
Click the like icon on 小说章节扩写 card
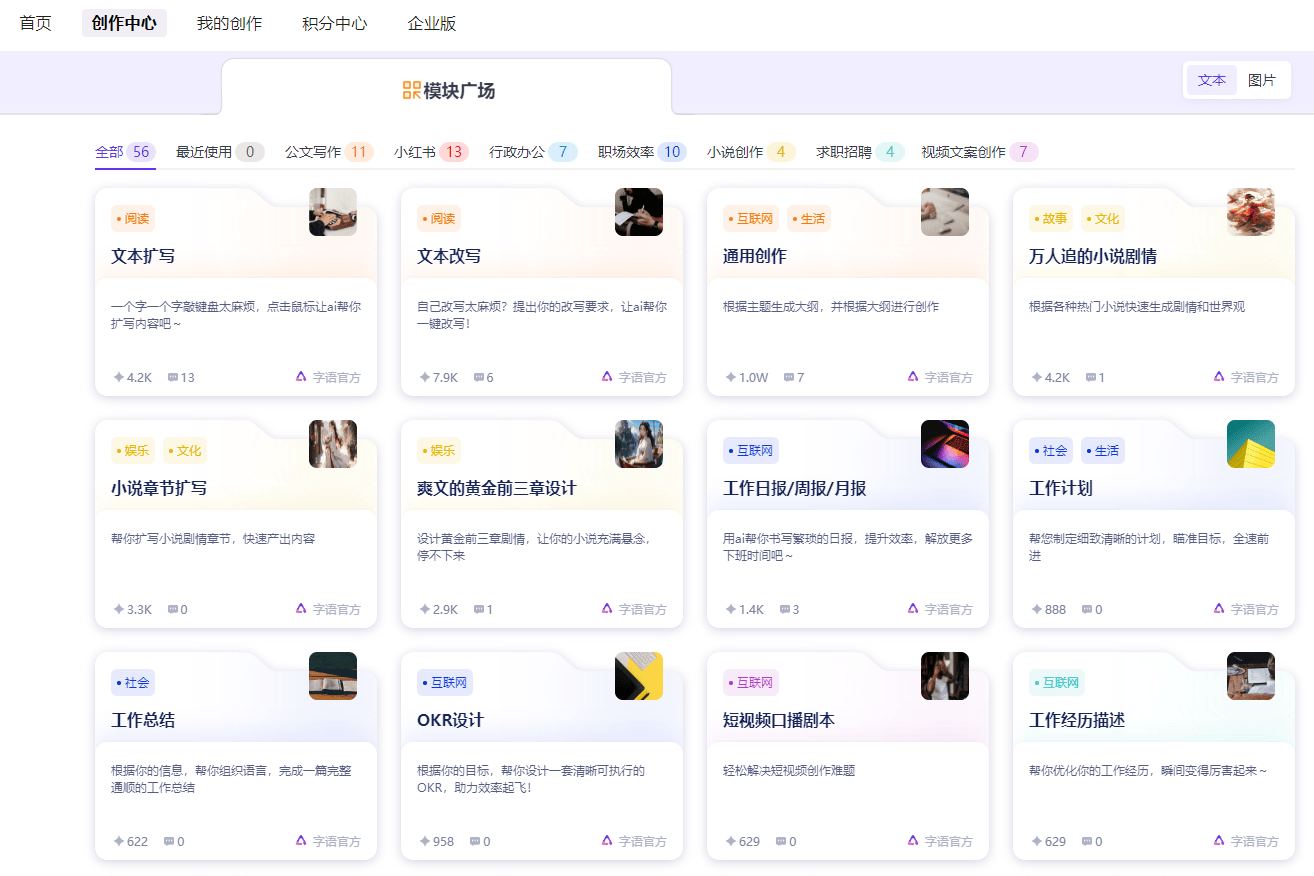pyautogui.click(x=117, y=609)
